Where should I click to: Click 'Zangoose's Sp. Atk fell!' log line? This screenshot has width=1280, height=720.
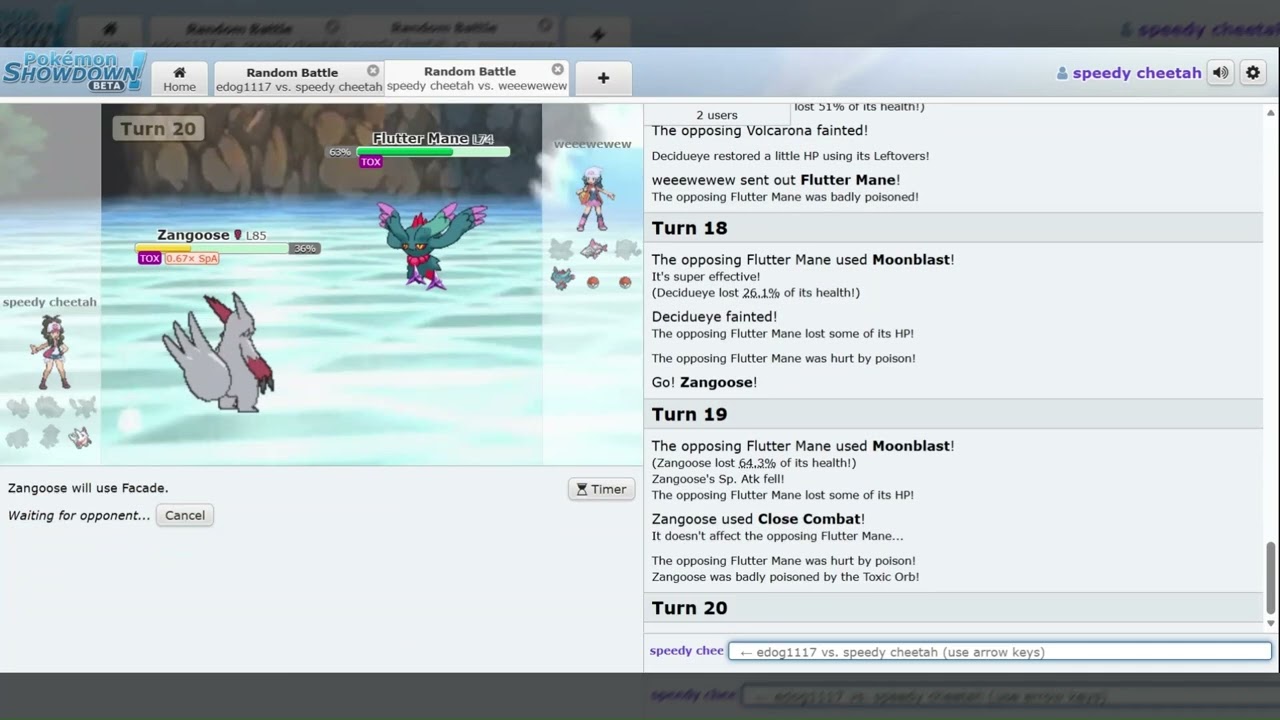point(718,479)
